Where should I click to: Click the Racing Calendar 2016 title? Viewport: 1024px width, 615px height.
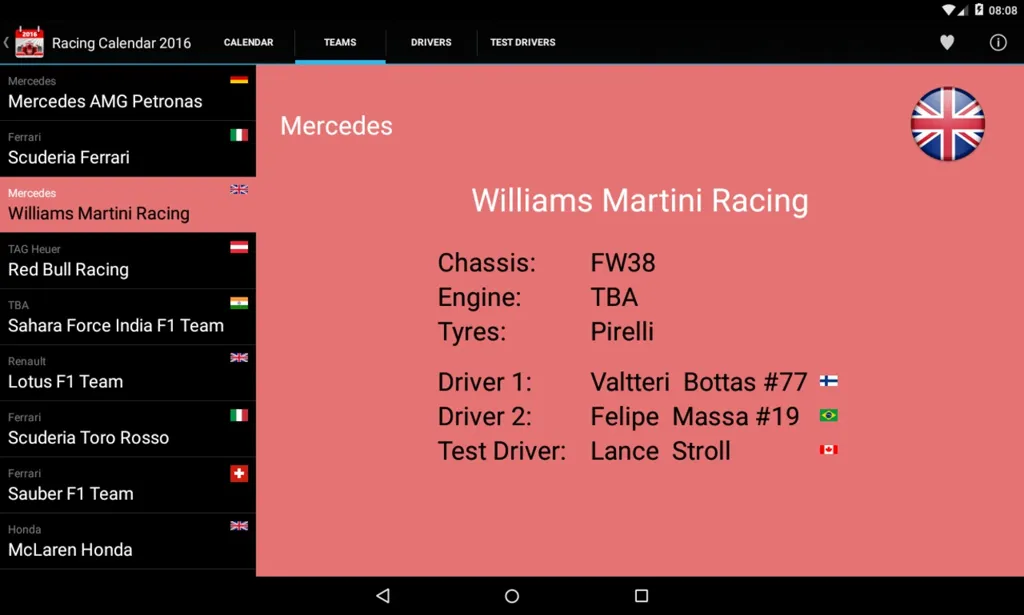pyautogui.click(x=121, y=43)
